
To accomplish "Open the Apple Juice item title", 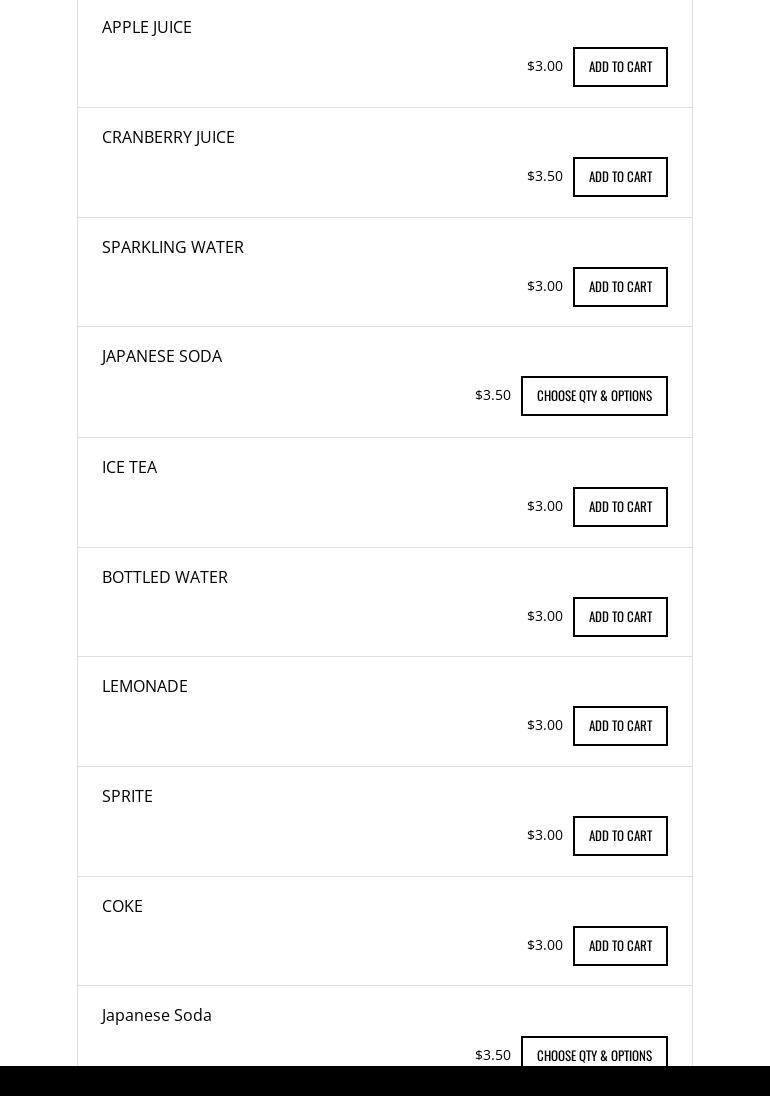I will pos(147,27).
